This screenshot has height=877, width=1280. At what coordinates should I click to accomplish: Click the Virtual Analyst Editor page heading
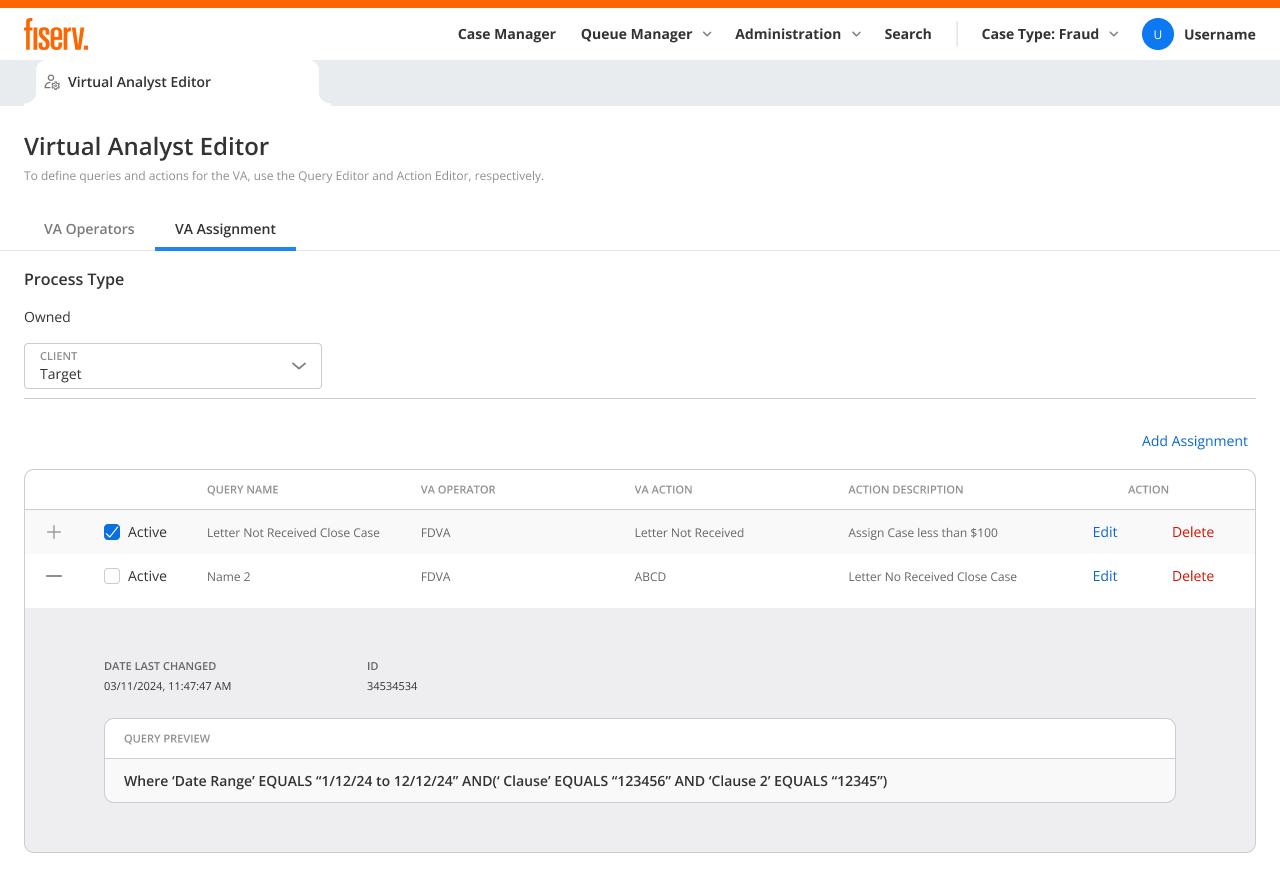(147, 146)
